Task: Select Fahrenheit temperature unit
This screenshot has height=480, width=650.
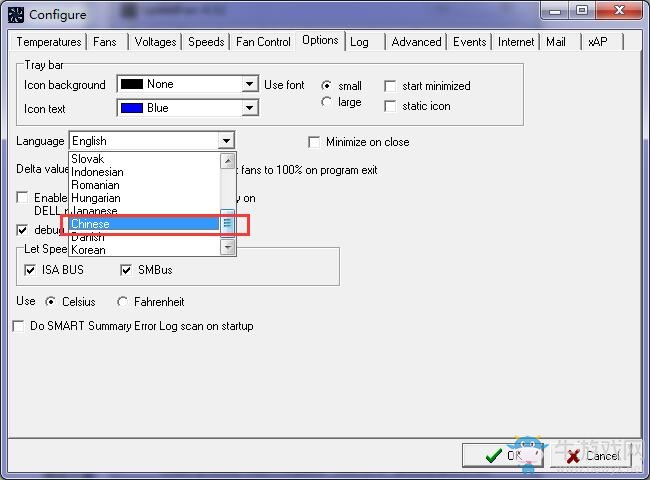Action: point(122,301)
